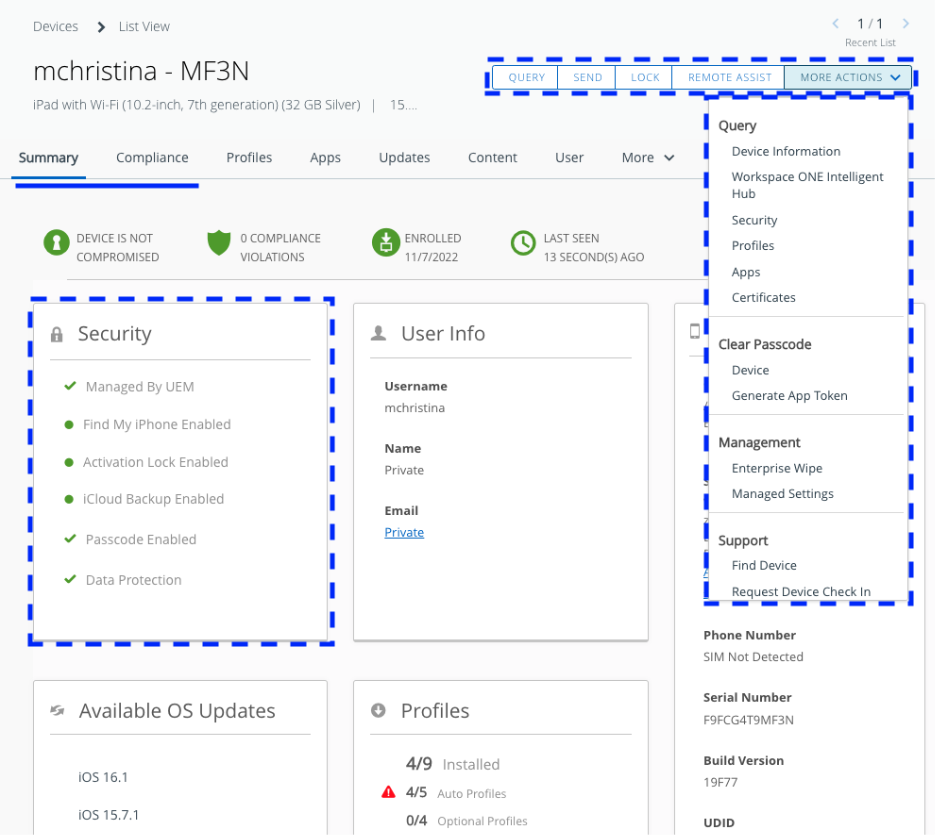This screenshot has width=936, height=835.
Task: Choose Enterprise Wipe under Management
Action: coord(777,469)
